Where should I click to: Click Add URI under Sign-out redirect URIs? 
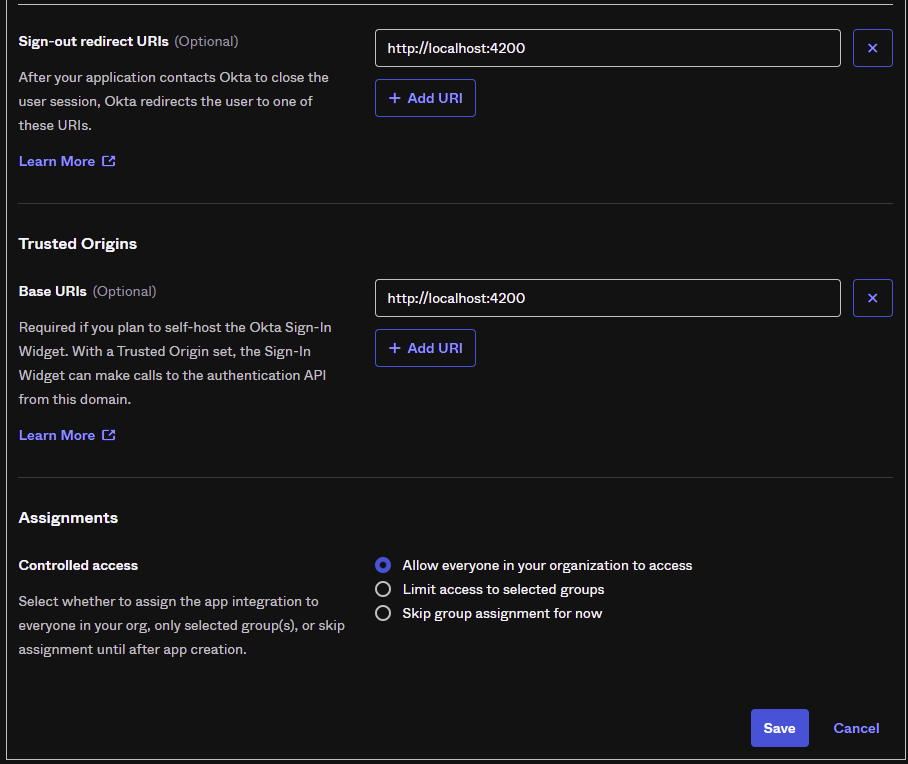click(x=425, y=98)
